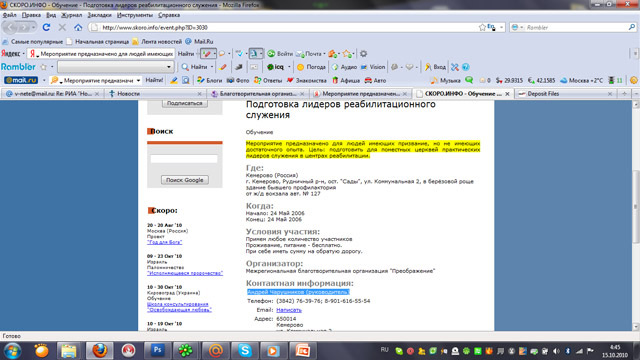Image resolution: width=640 pixels, height=360 pixels.
Task: Click the stop loading X icon
Action: (62, 27)
